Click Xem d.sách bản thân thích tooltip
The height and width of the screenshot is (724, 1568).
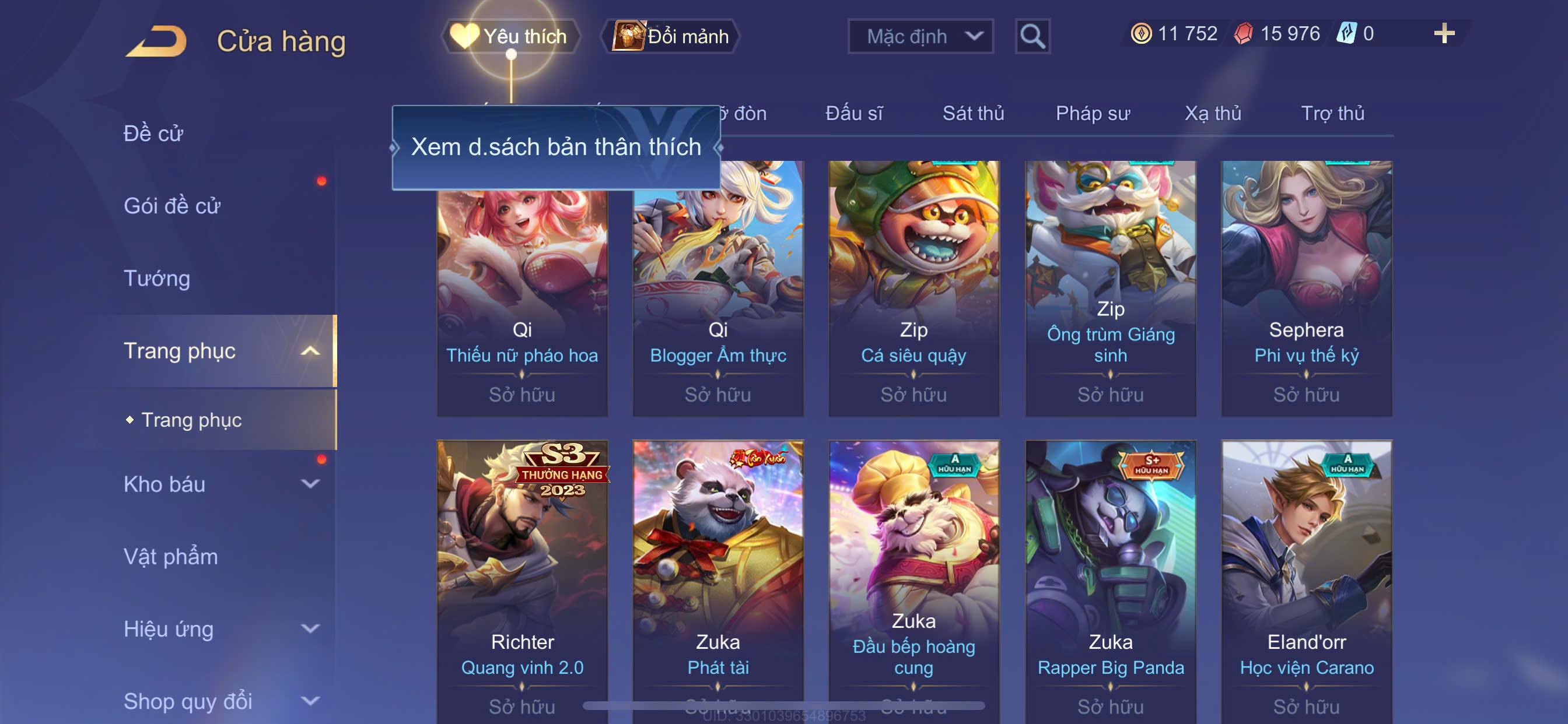(x=556, y=147)
